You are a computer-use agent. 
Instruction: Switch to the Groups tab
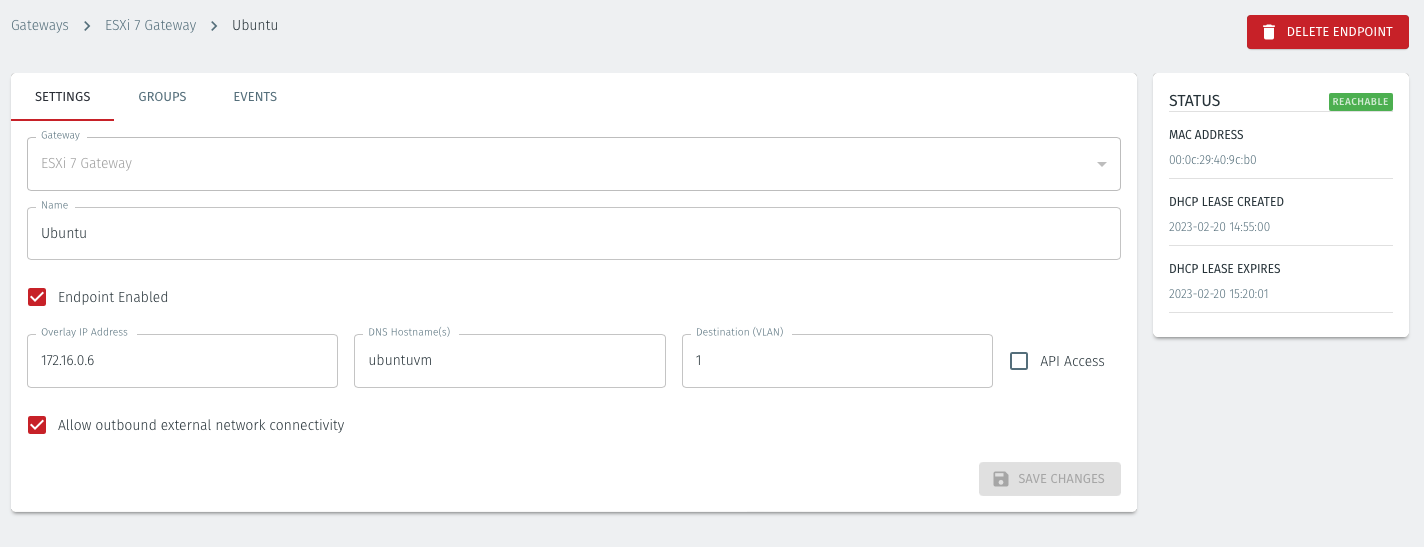pyautogui.click(x=162, y=97)
